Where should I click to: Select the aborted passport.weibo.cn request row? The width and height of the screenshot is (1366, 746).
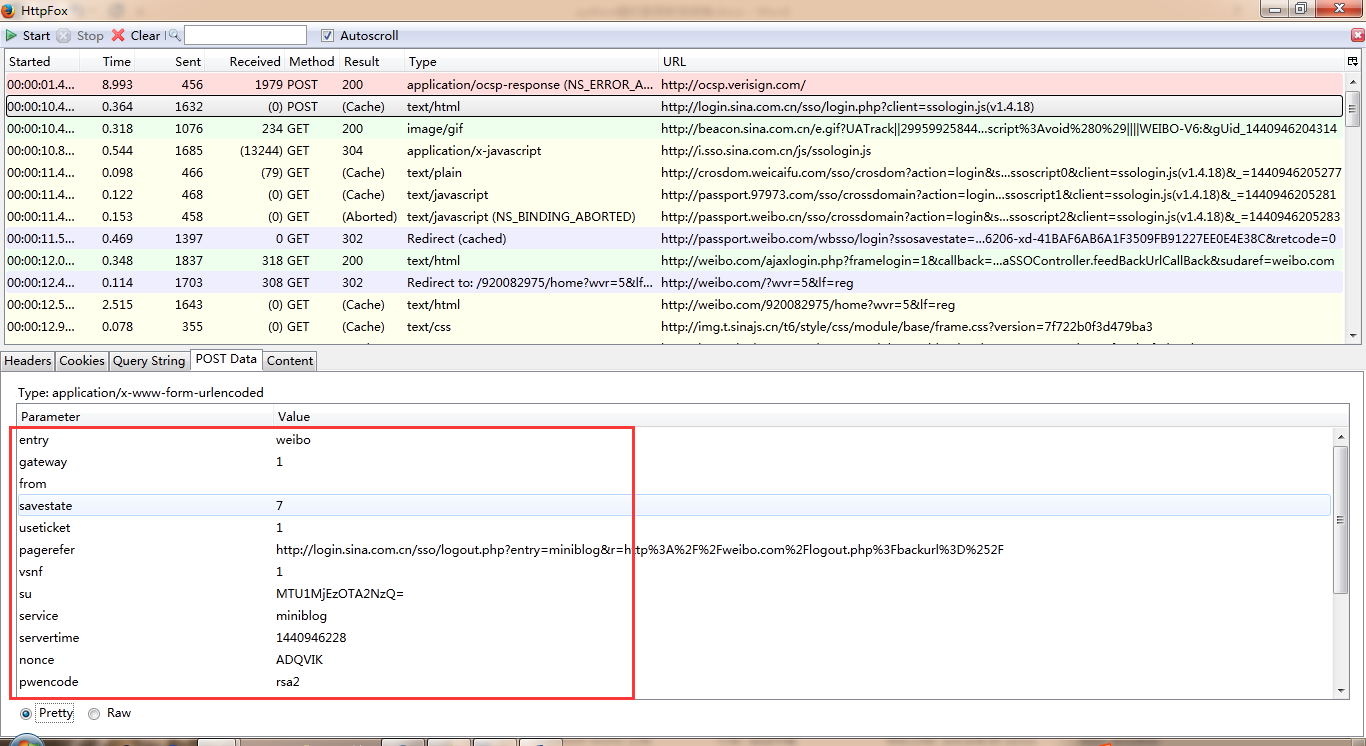(x=674, y=216)
